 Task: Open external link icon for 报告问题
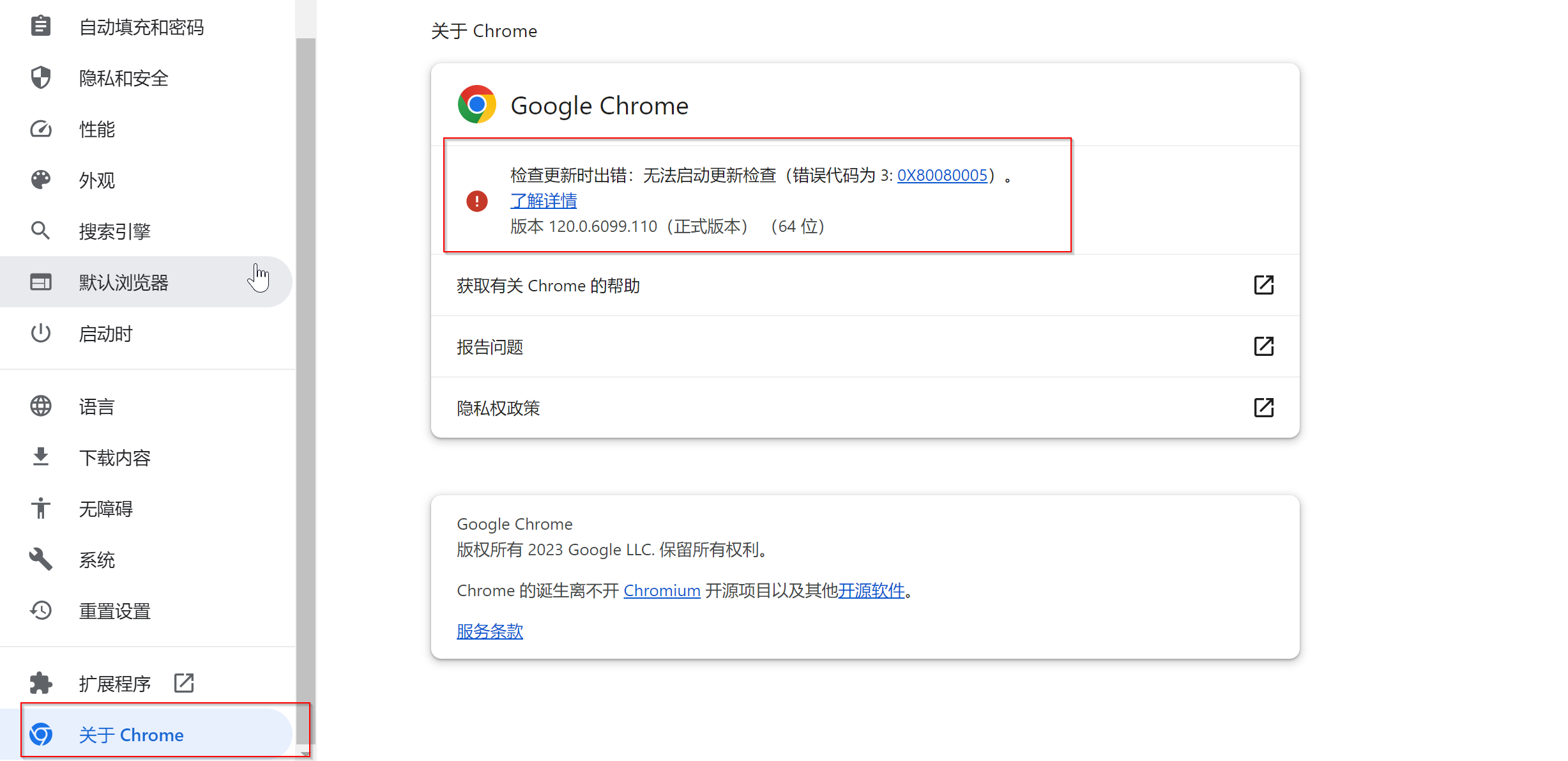1263,346
